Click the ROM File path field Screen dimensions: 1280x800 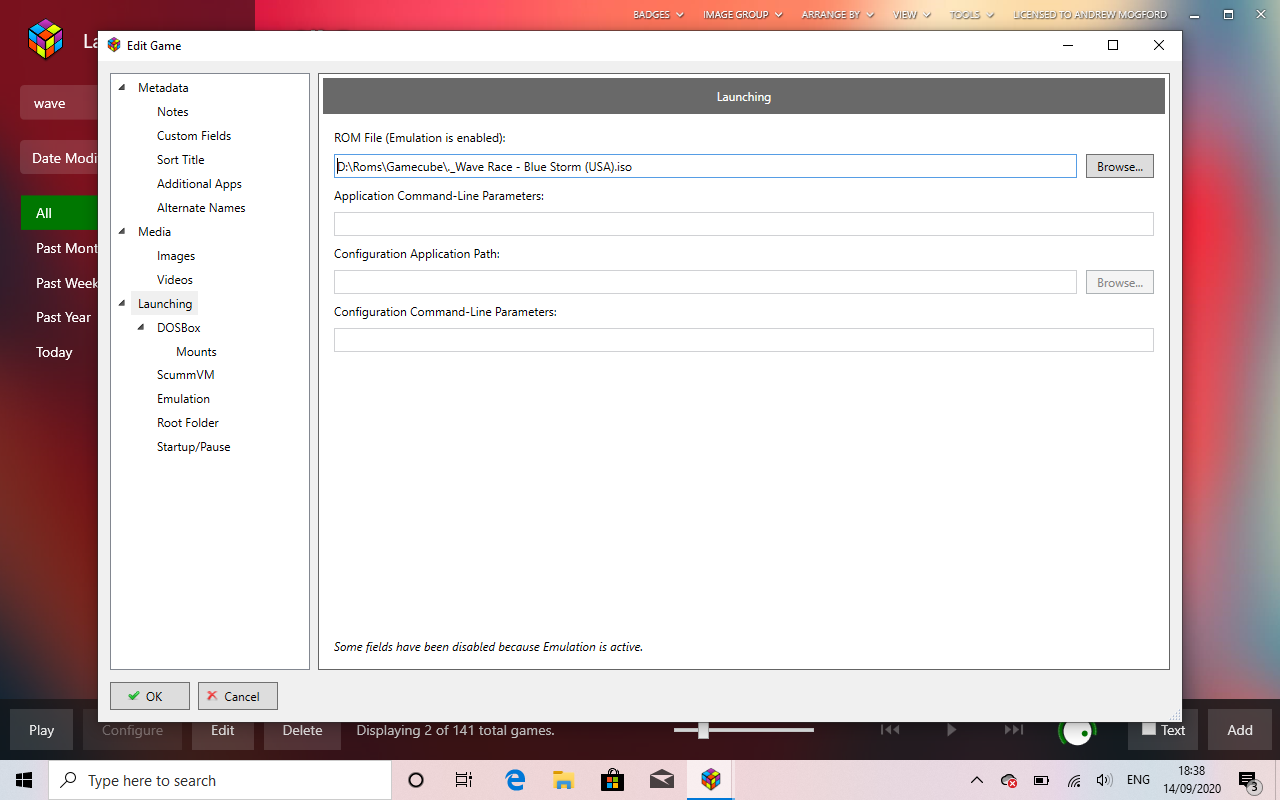705,166
